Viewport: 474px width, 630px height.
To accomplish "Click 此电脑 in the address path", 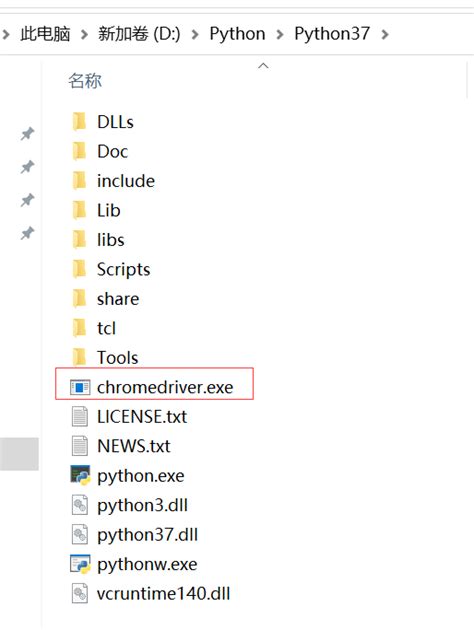I will coord(45,34).
